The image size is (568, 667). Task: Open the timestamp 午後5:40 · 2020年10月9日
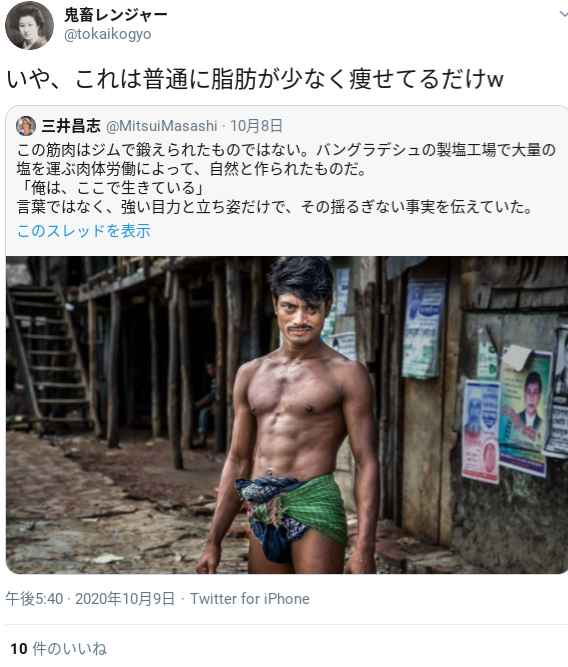(x=90, y=599)
